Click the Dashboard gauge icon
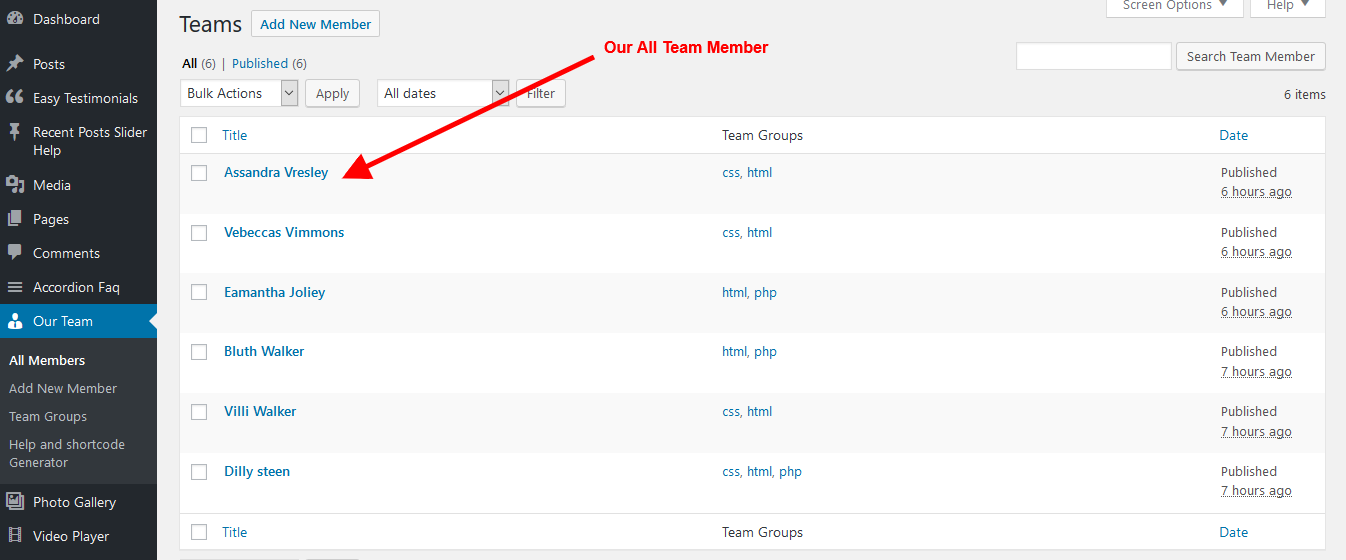1346x560 pixels. (x=15, y=19)
